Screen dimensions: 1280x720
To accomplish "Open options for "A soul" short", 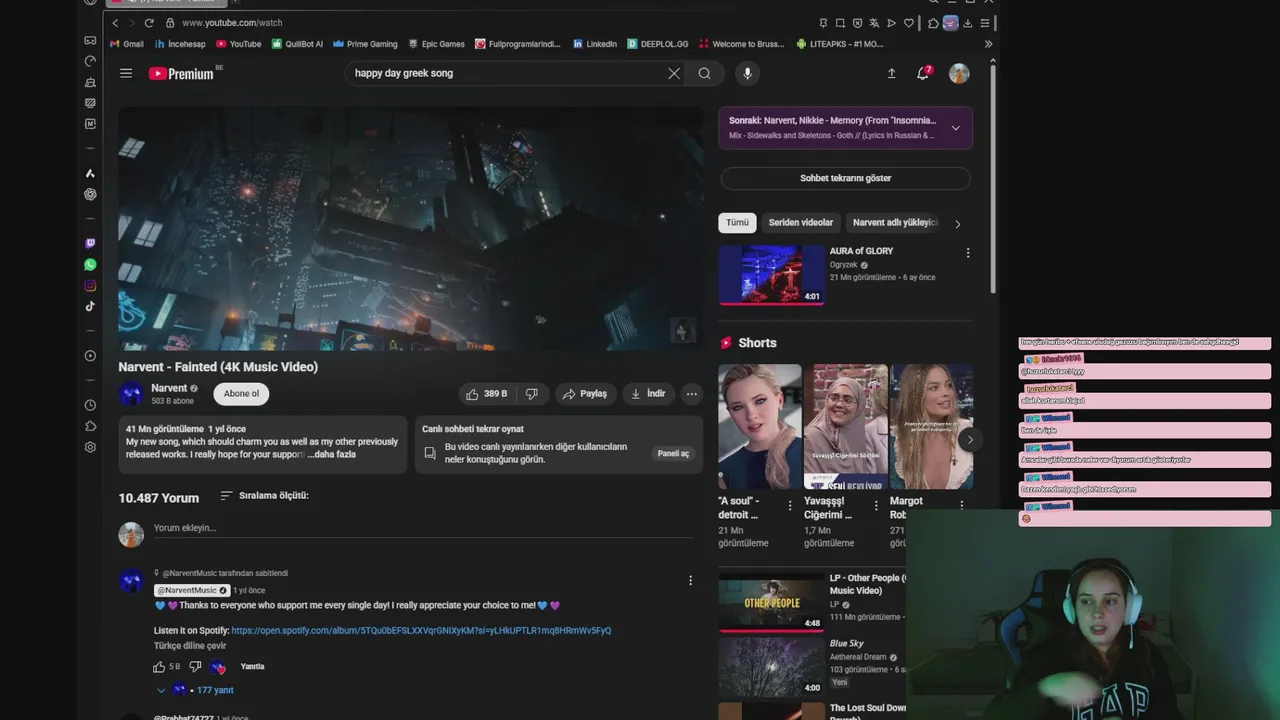I will tap(790, 506).
